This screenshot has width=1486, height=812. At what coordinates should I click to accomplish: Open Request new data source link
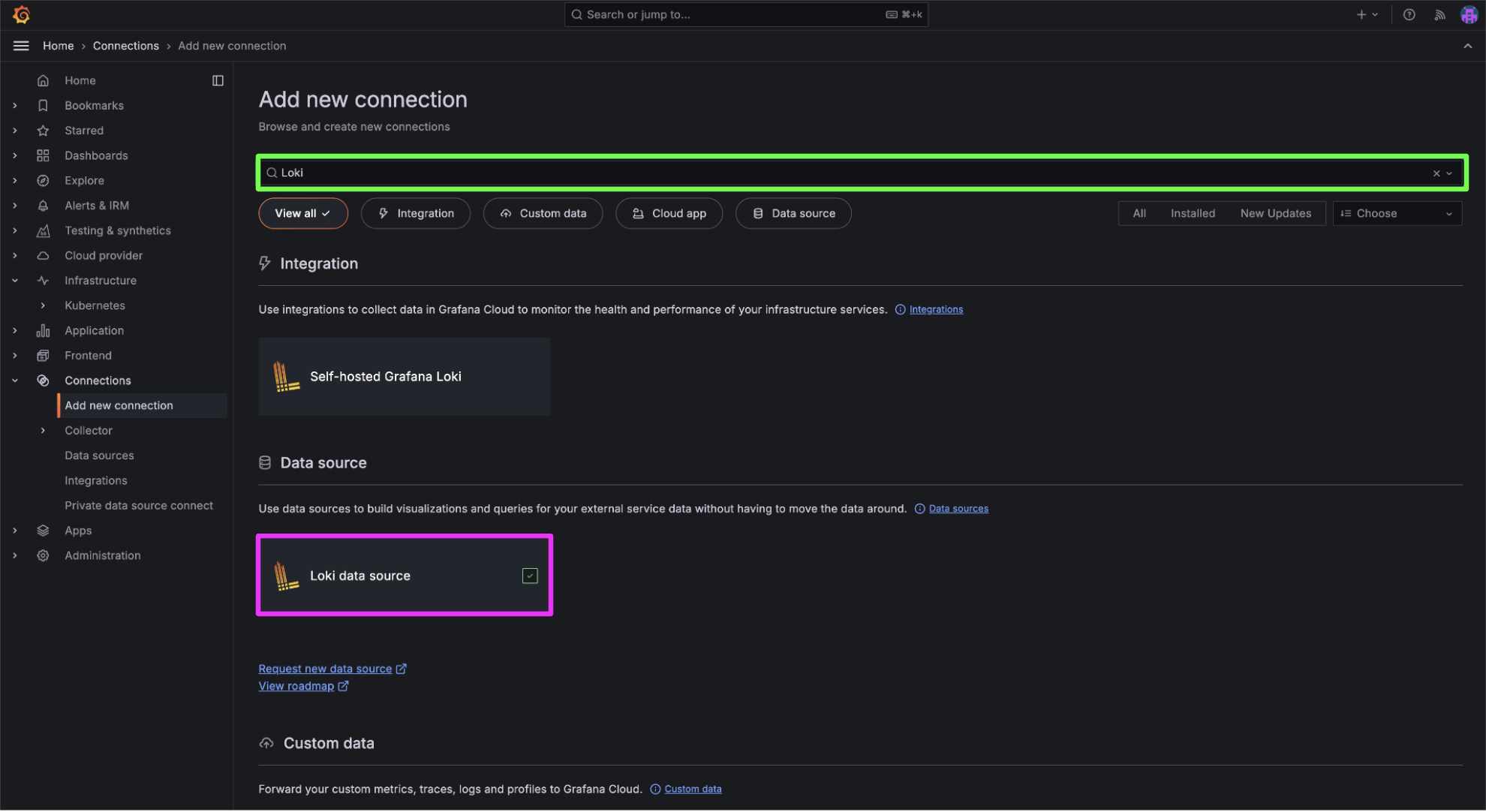click(325, 669)
